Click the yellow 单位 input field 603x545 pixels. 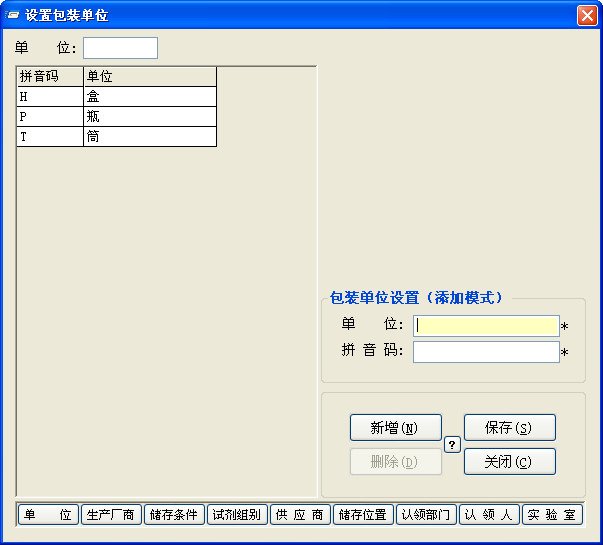pos(486,325)
